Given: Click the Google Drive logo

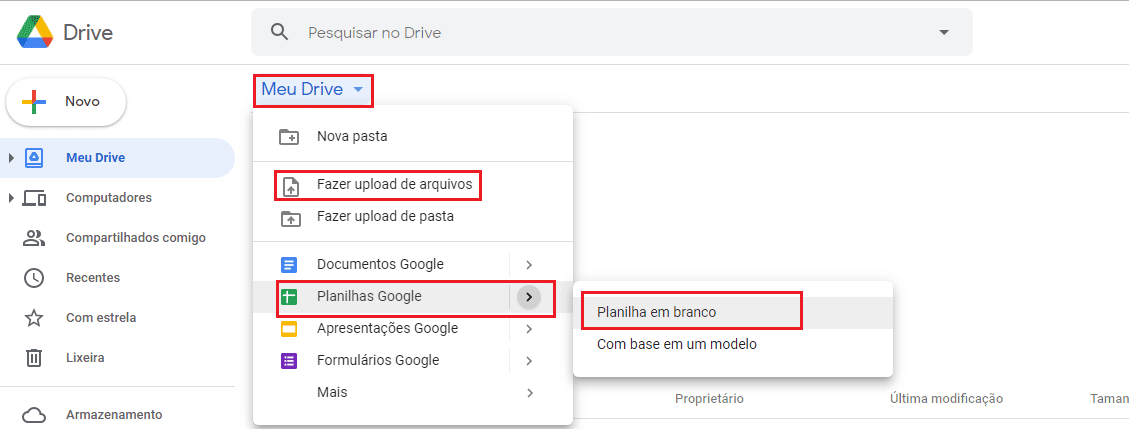Looking at the screenshot, I should 35,32.
